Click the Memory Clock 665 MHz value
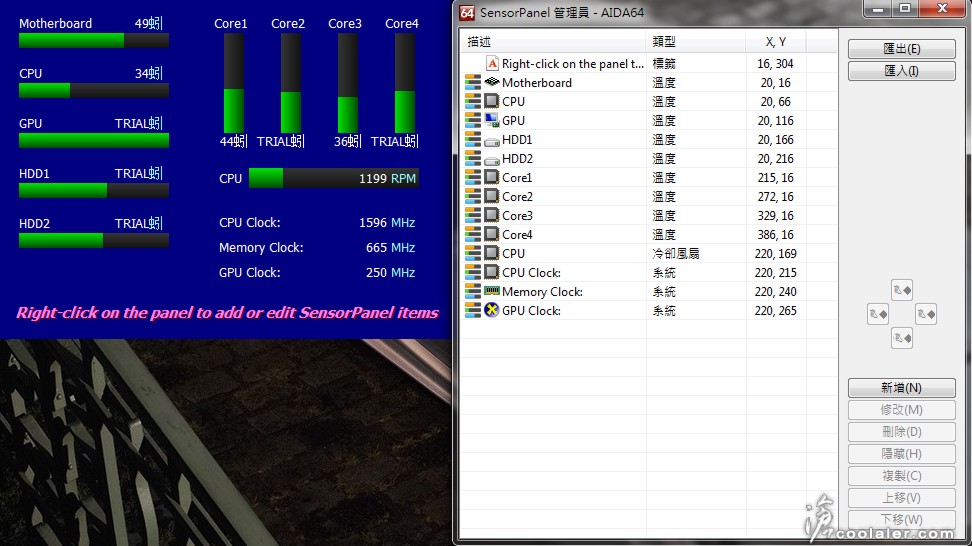This screenshot has height=546, width=972. point(391,247)
